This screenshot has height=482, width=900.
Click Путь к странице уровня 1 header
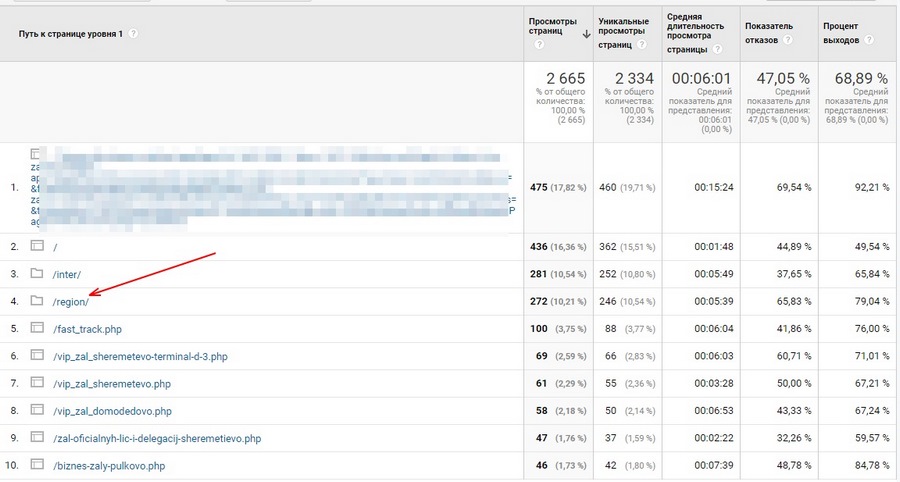71,34
